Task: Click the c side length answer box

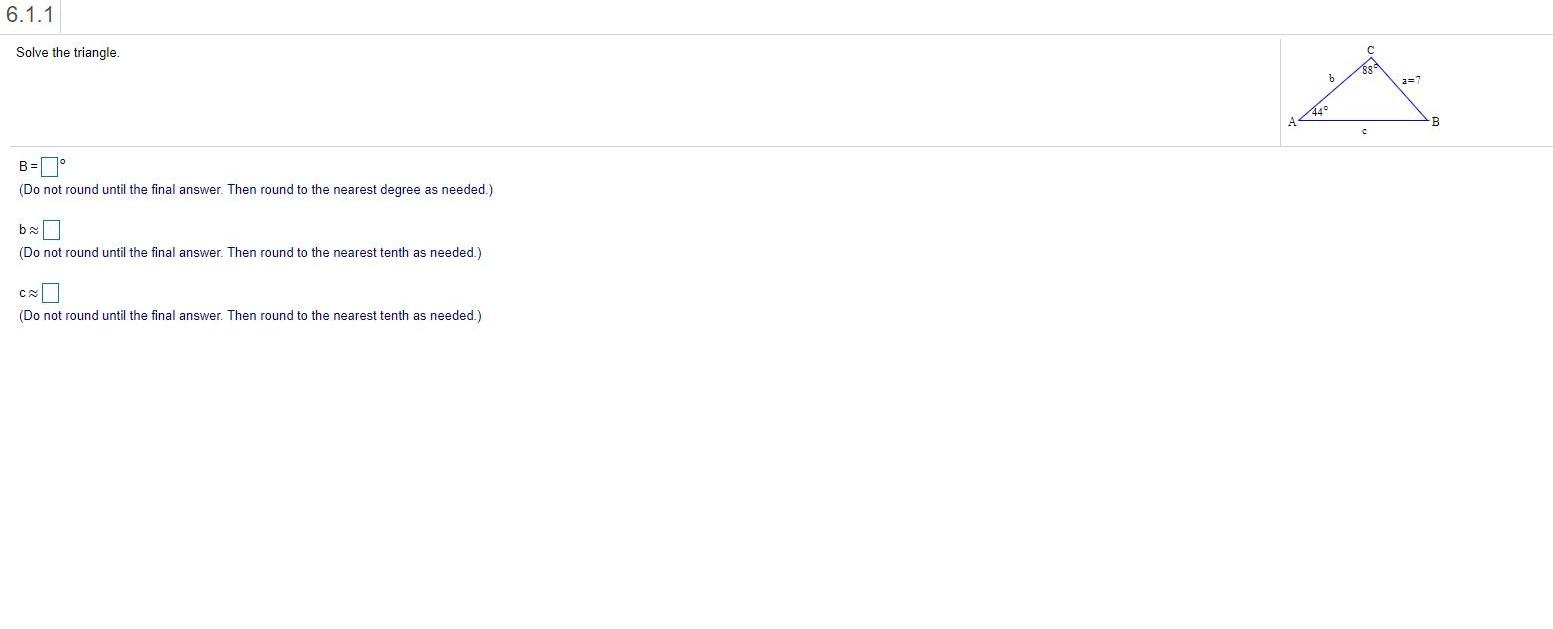Action: click(x=51, y=293)
